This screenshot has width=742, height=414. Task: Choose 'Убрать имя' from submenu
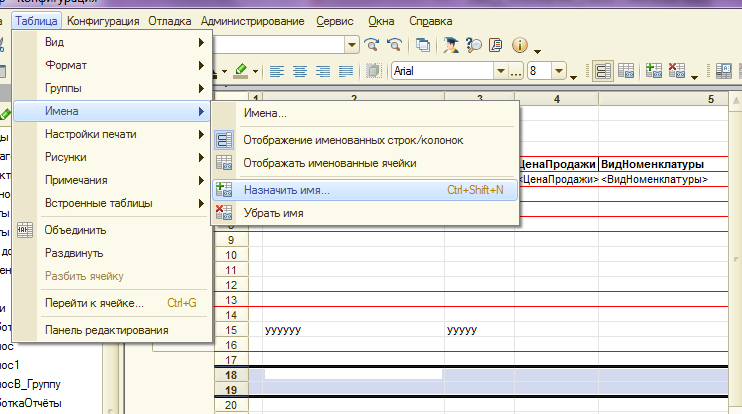click(274, 212)
